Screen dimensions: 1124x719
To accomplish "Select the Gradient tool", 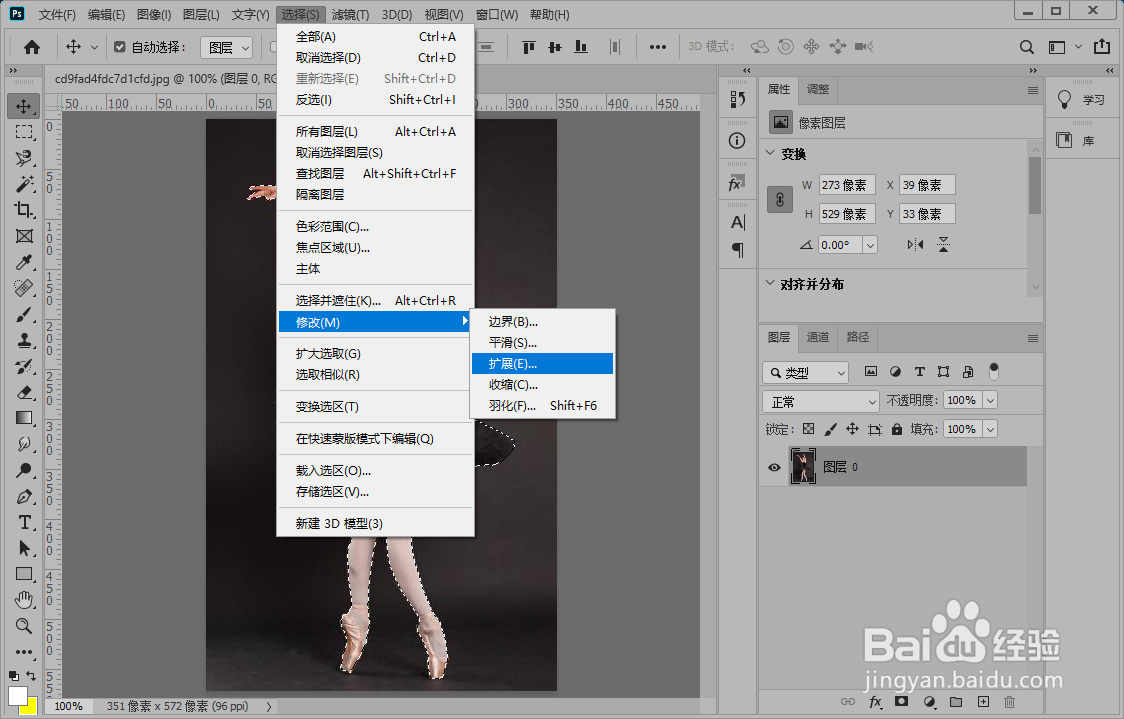I will coord(24,418).
